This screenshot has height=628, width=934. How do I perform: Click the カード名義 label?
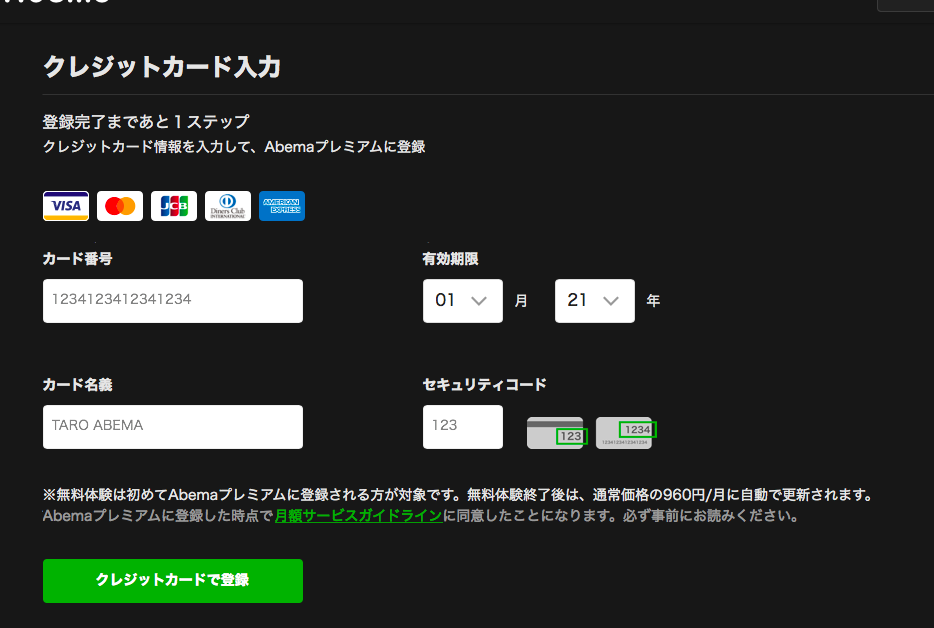tap(77, 384)
